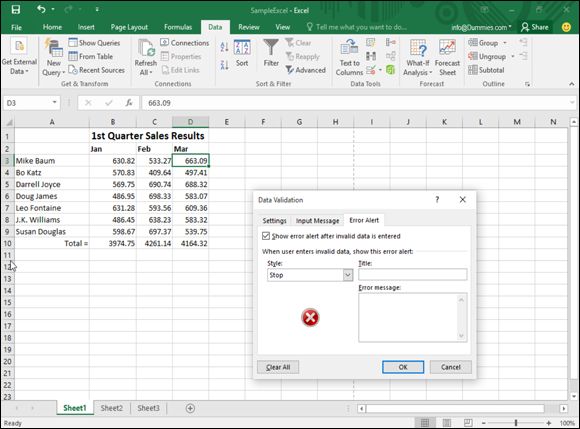Screen dimensions: 580x429
Task: Click the Clear All button
Action: coord(278,367)
